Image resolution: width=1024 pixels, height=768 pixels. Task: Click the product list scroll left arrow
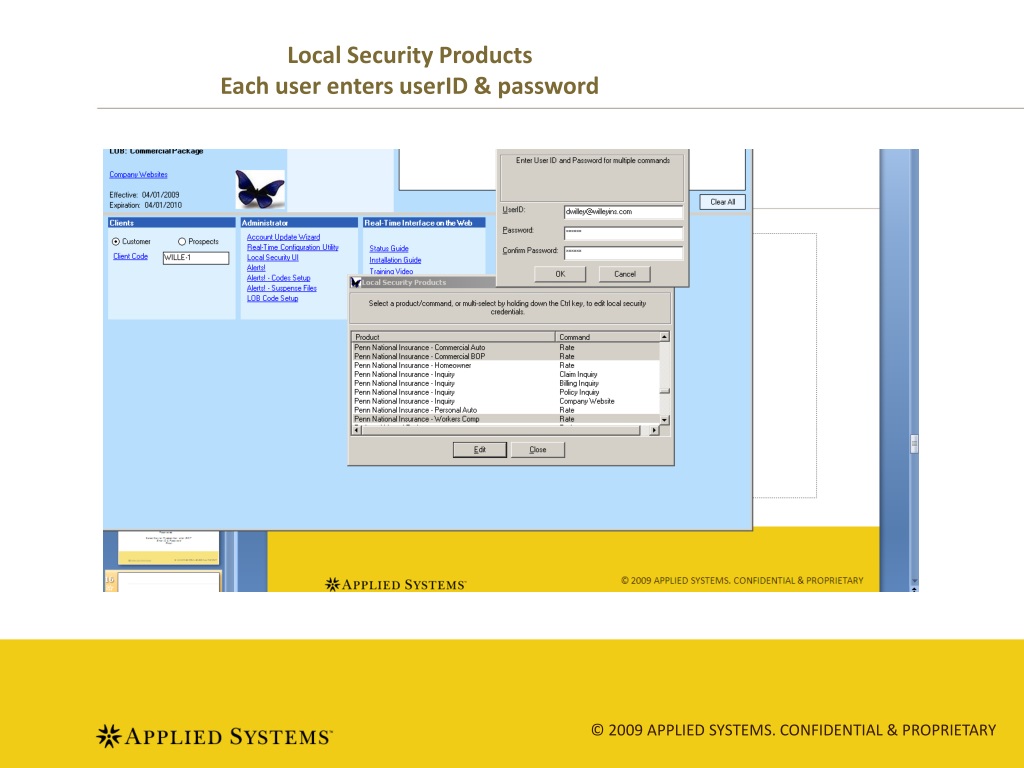(x=357, y=430)
